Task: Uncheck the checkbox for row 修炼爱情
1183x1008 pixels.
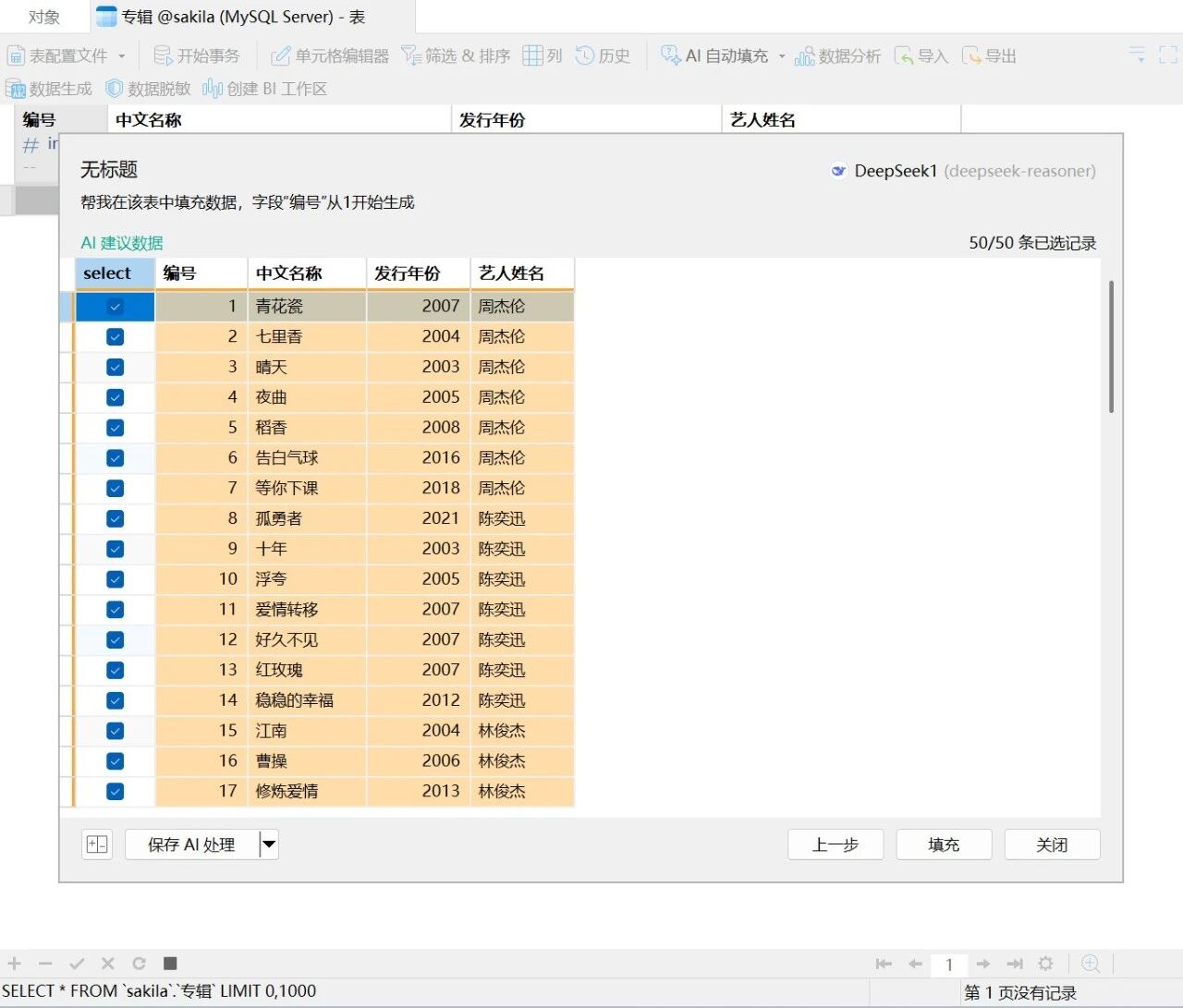Action: click(x=116, y=792)
